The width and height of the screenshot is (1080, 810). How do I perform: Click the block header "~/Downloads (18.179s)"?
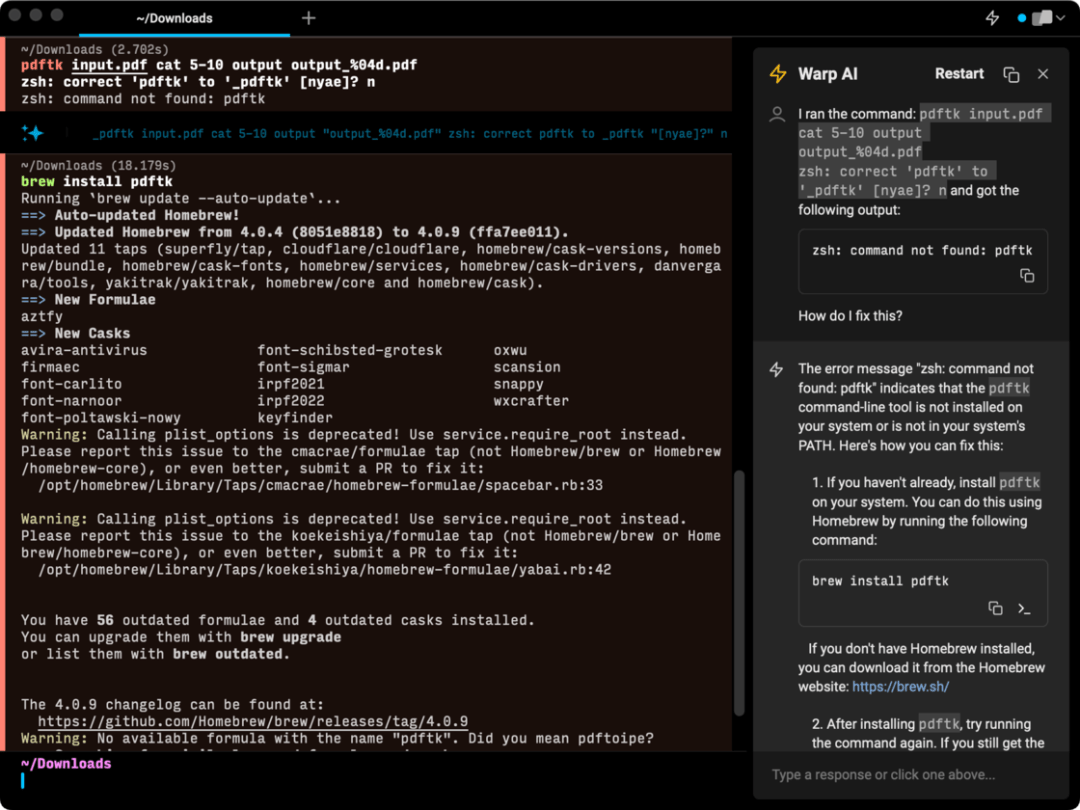98,166
